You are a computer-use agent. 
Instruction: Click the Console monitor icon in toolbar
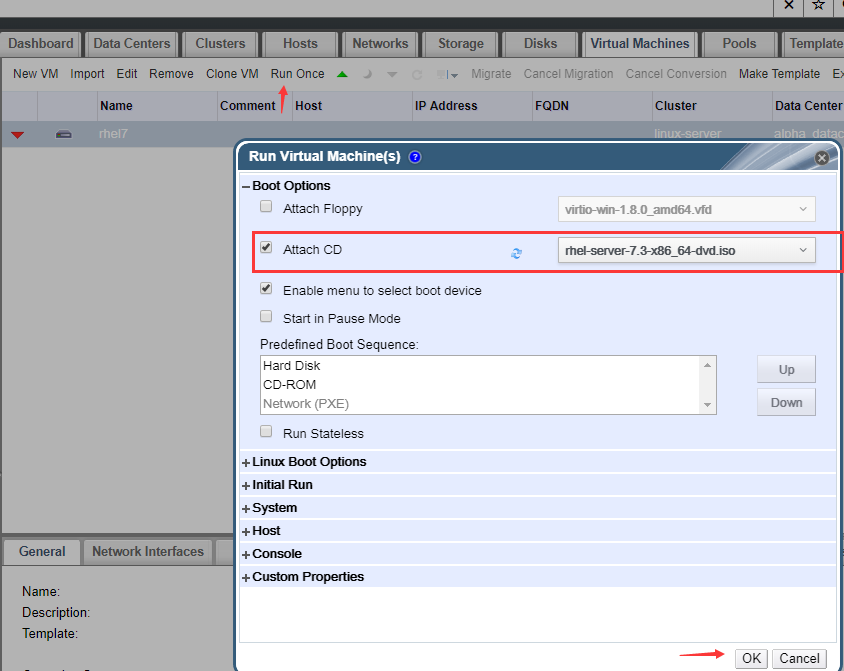tap(442, 74)
